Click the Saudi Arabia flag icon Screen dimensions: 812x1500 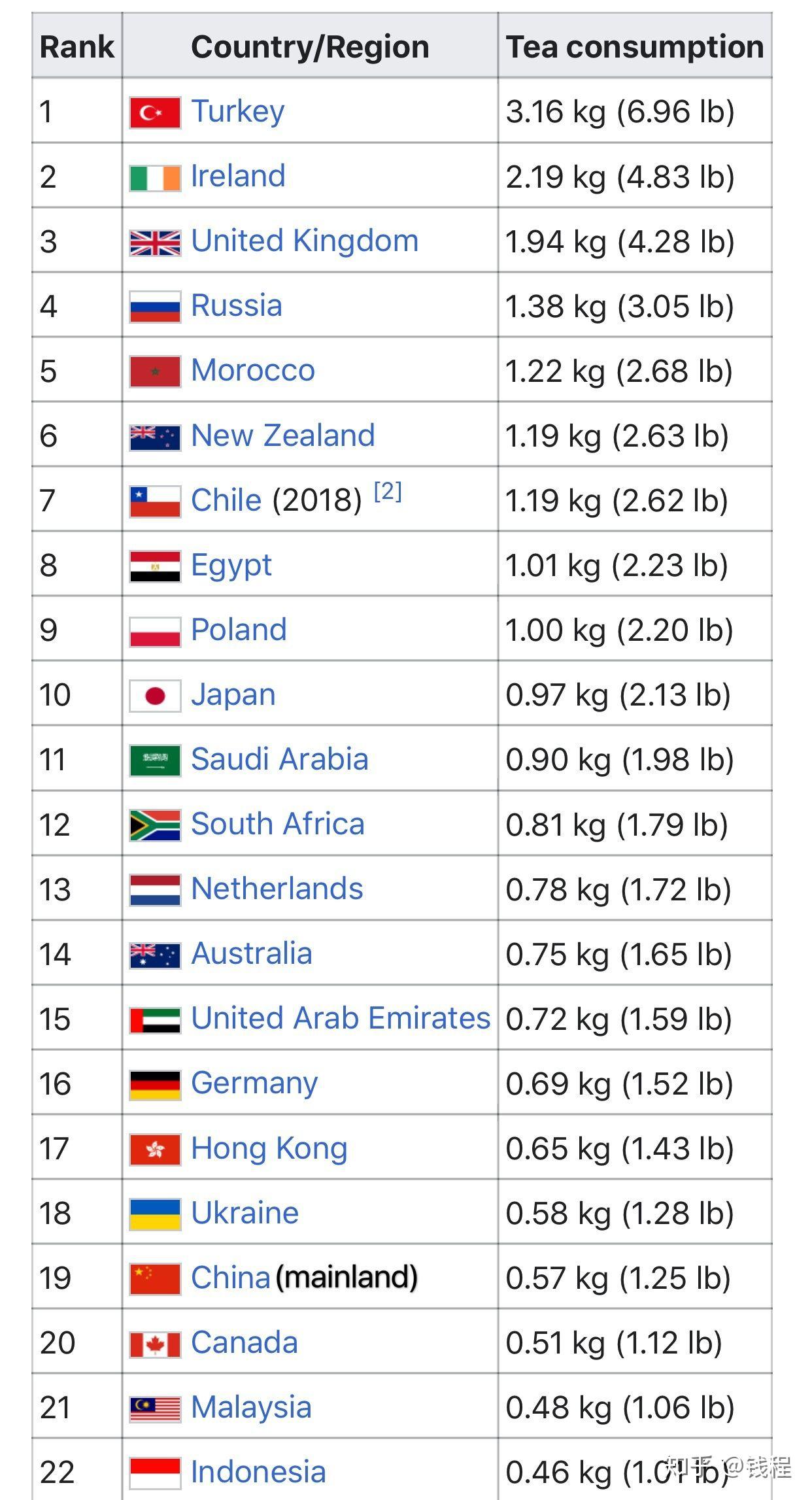tap(155, 760)
